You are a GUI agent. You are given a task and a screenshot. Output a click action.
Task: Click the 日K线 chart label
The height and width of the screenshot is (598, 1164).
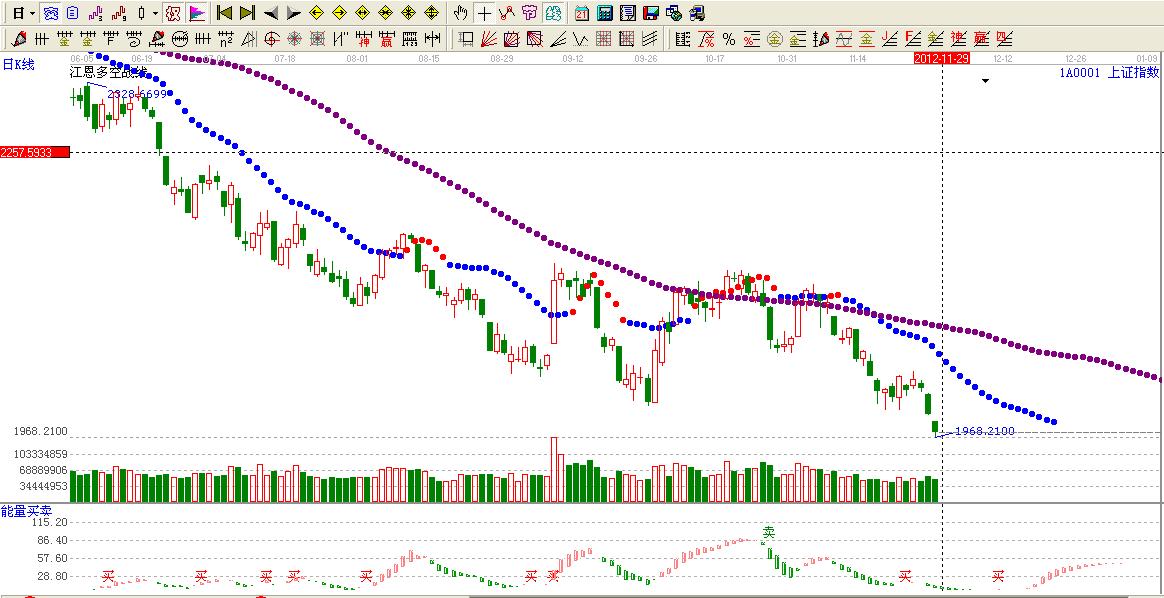coord(18,65)
